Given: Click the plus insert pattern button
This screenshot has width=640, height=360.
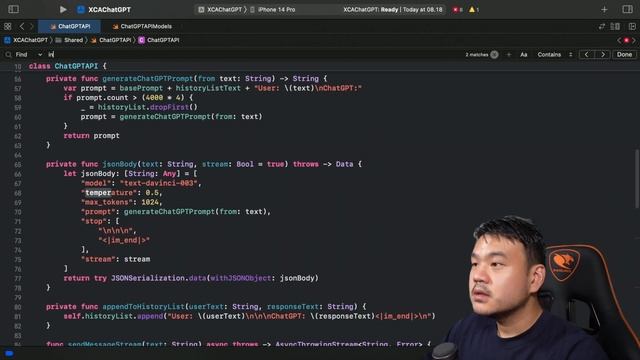Looking at the screenshot, I should (509, 55).
